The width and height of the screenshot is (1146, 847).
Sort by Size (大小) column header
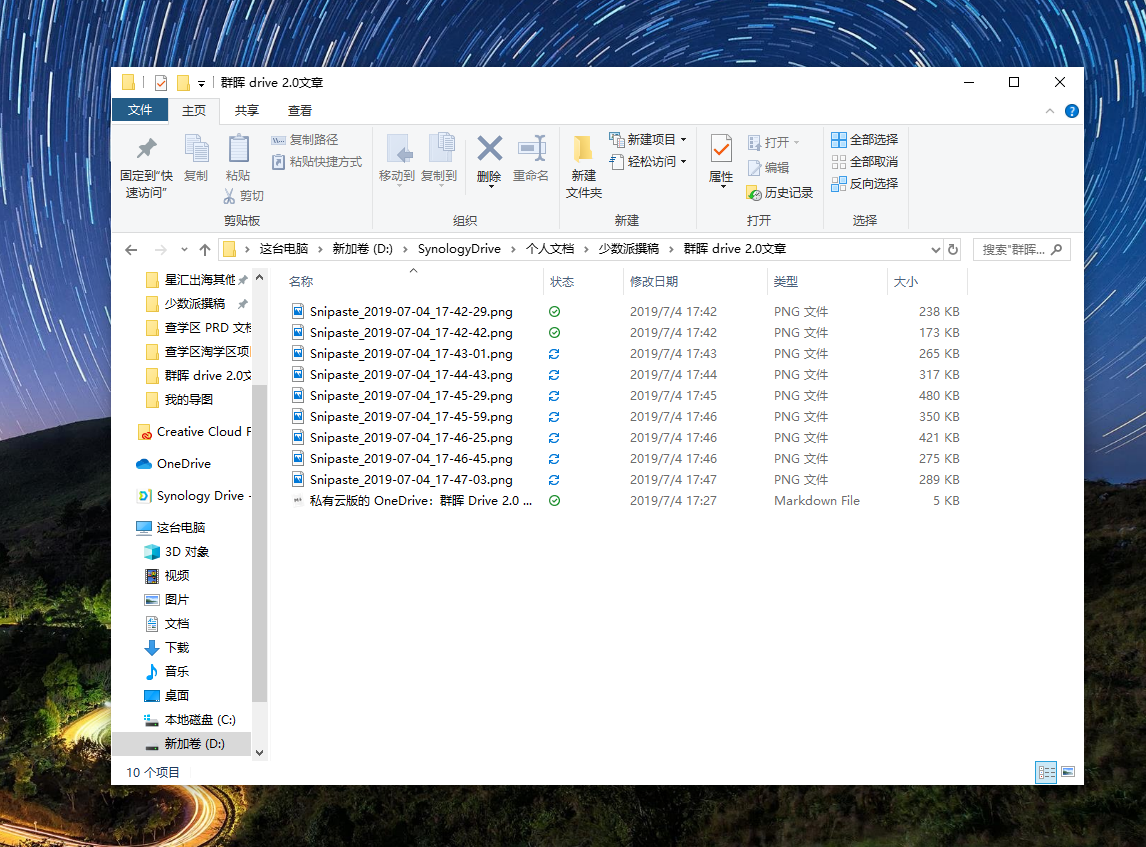[x=906, y=281]
